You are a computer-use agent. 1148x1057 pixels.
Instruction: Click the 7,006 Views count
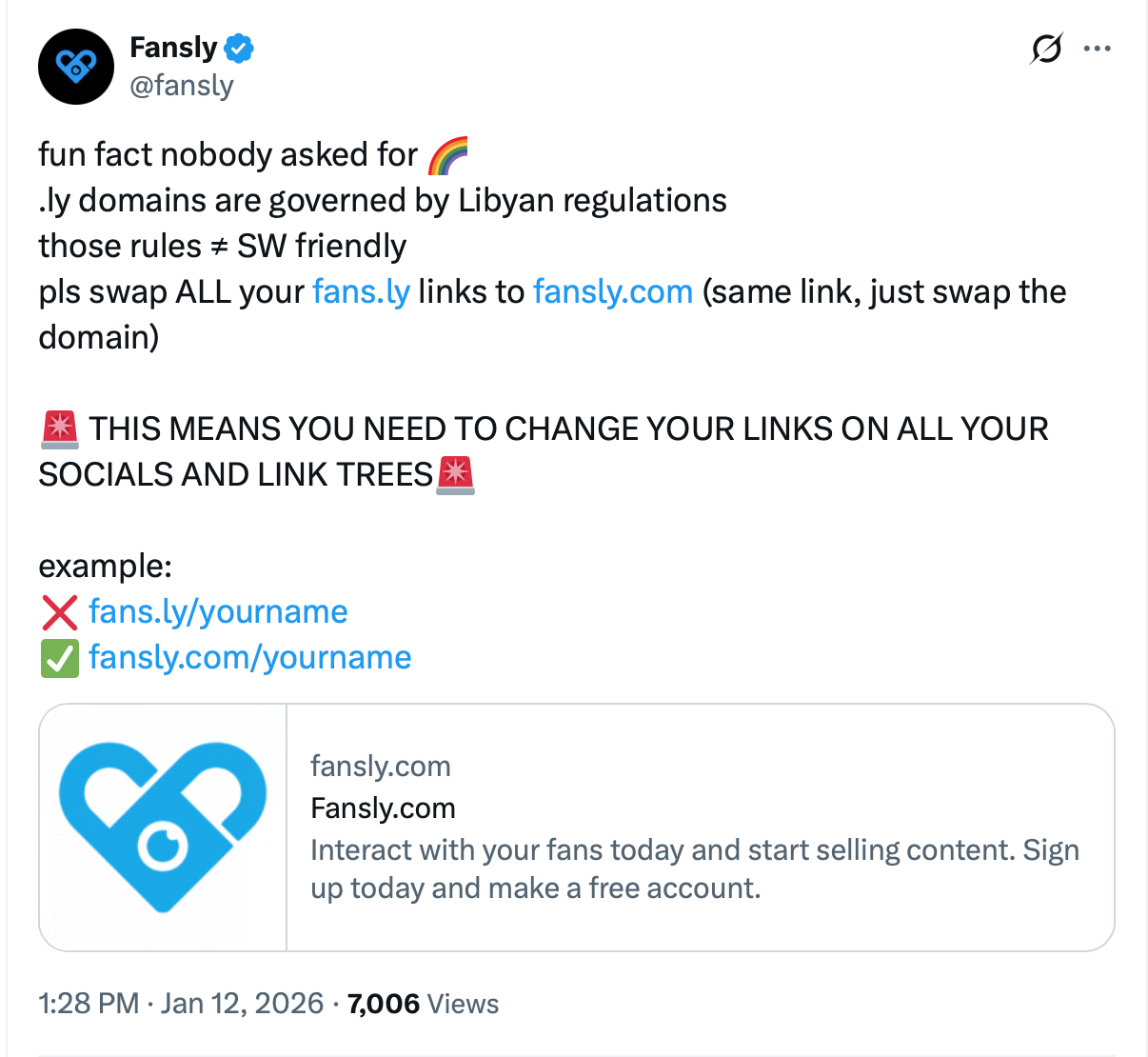[x=423, y=1004]
